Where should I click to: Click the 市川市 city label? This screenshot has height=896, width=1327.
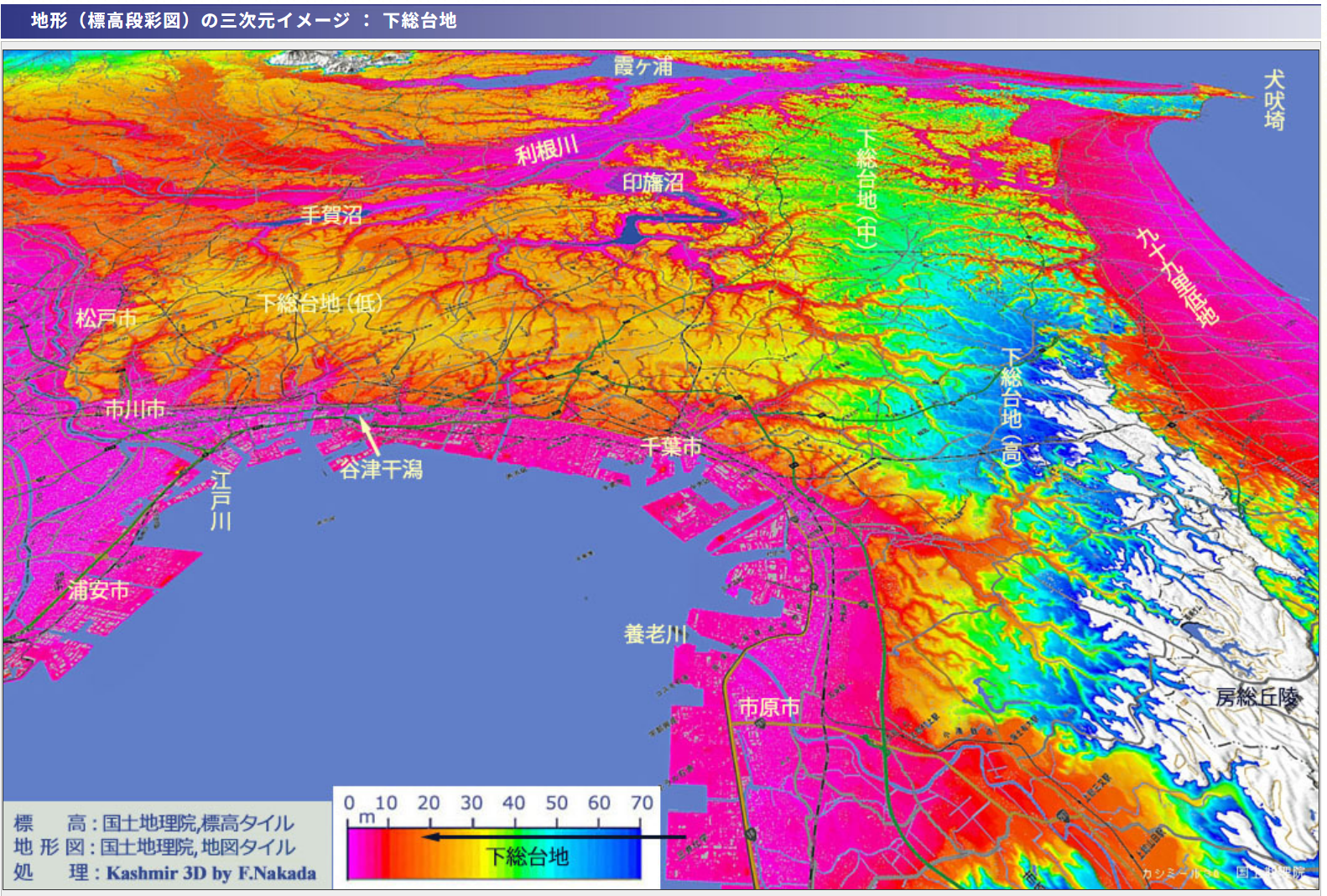pyautogui.click(x=134, y=409)
